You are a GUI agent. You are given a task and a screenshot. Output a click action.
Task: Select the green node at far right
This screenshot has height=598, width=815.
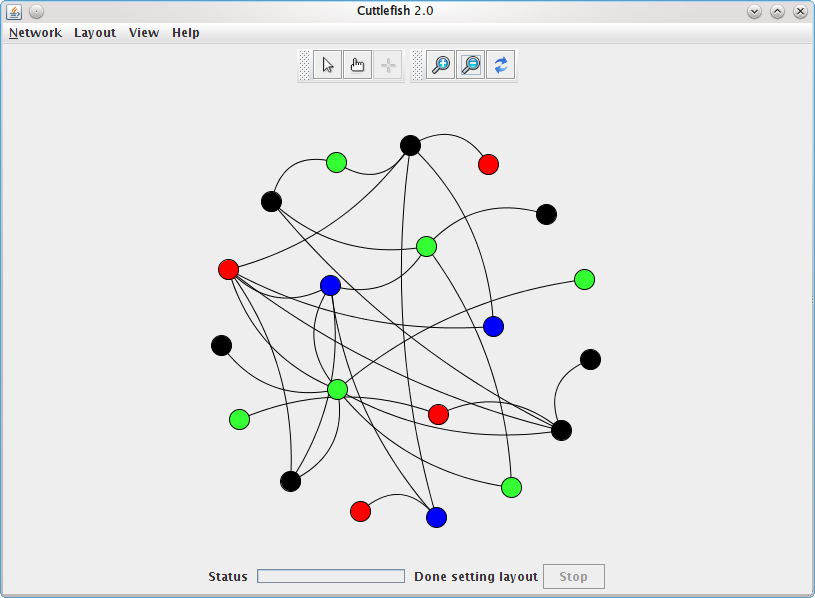585,280
